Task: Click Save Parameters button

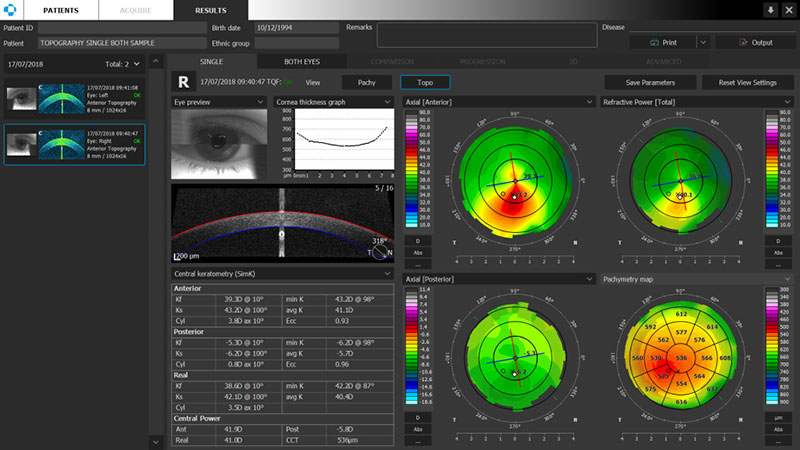Action: [650, 83]
